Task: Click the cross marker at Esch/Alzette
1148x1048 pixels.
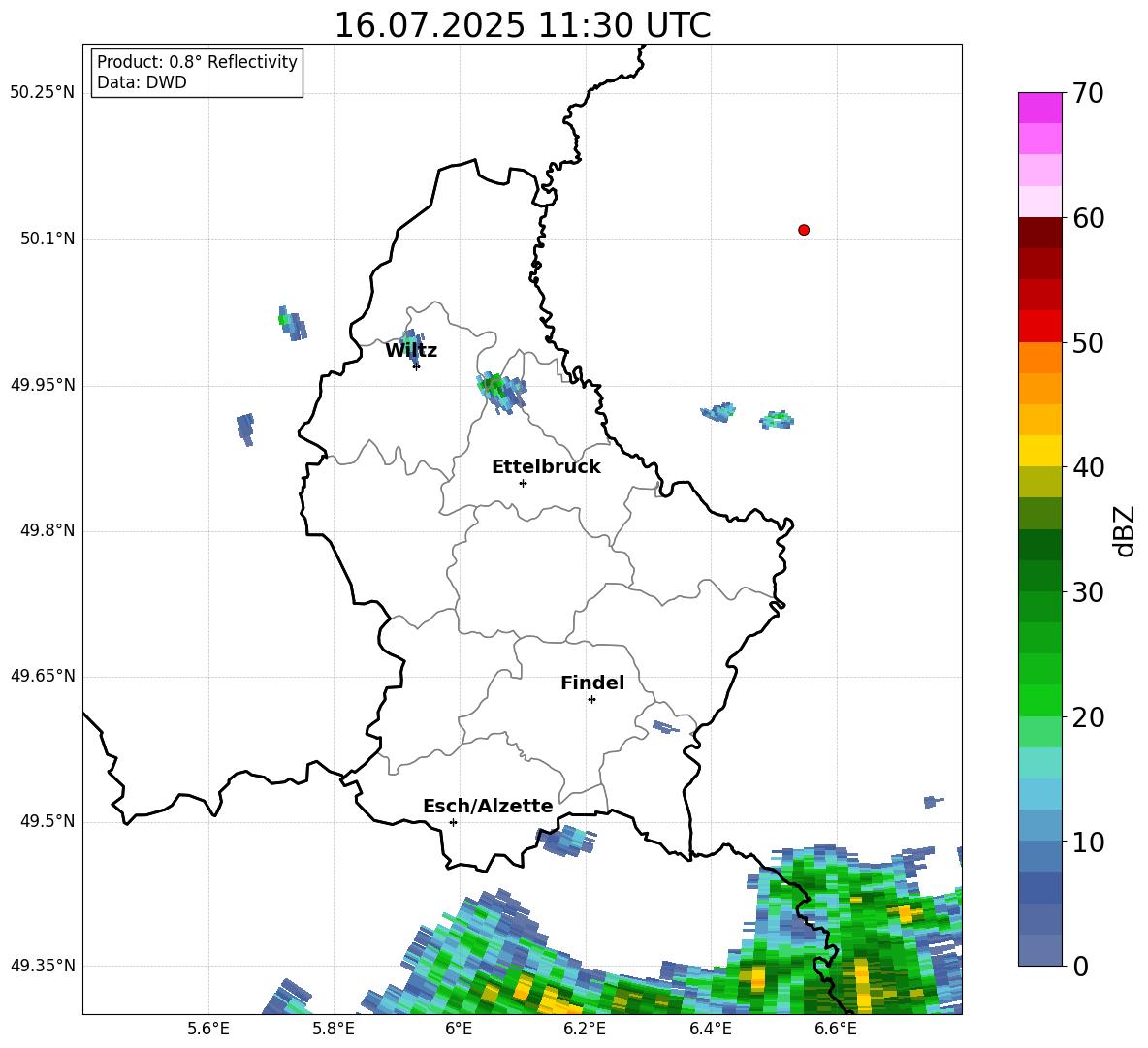Action: [453, 822]
